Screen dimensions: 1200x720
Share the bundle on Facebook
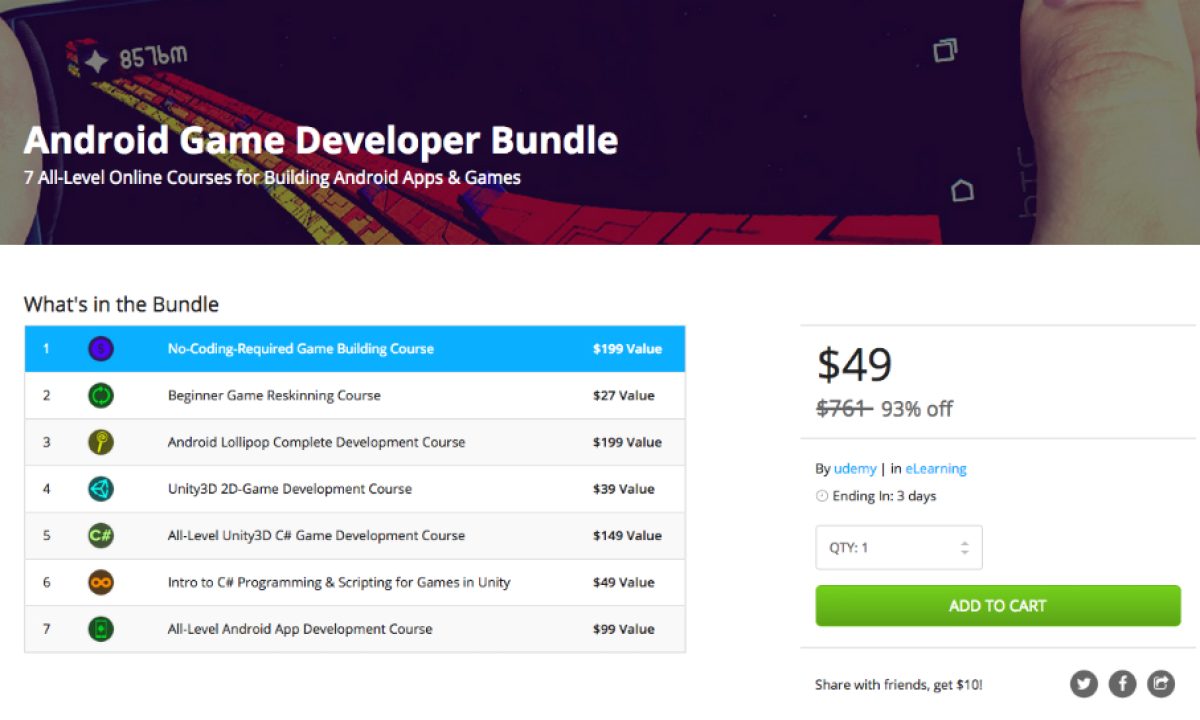pos(1122,684)
